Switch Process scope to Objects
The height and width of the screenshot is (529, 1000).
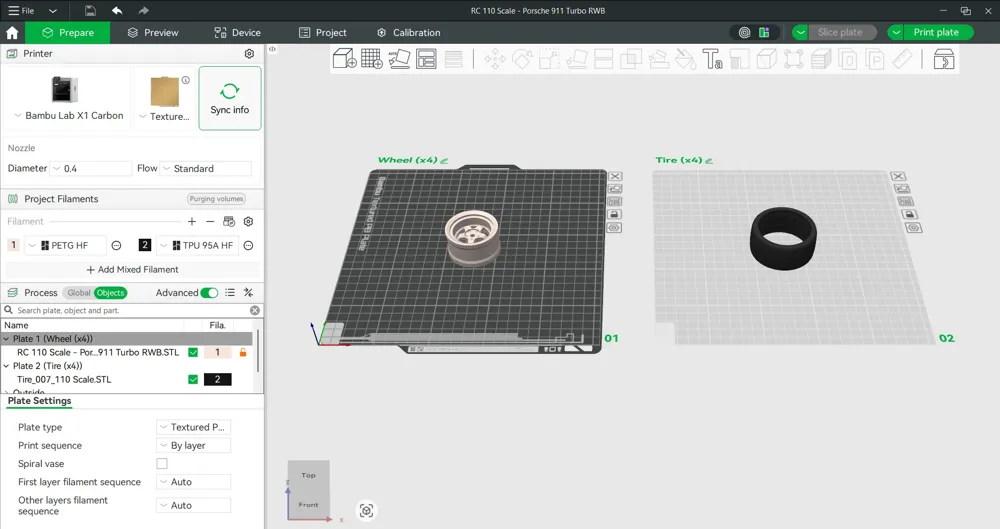[x=110, y=293]
